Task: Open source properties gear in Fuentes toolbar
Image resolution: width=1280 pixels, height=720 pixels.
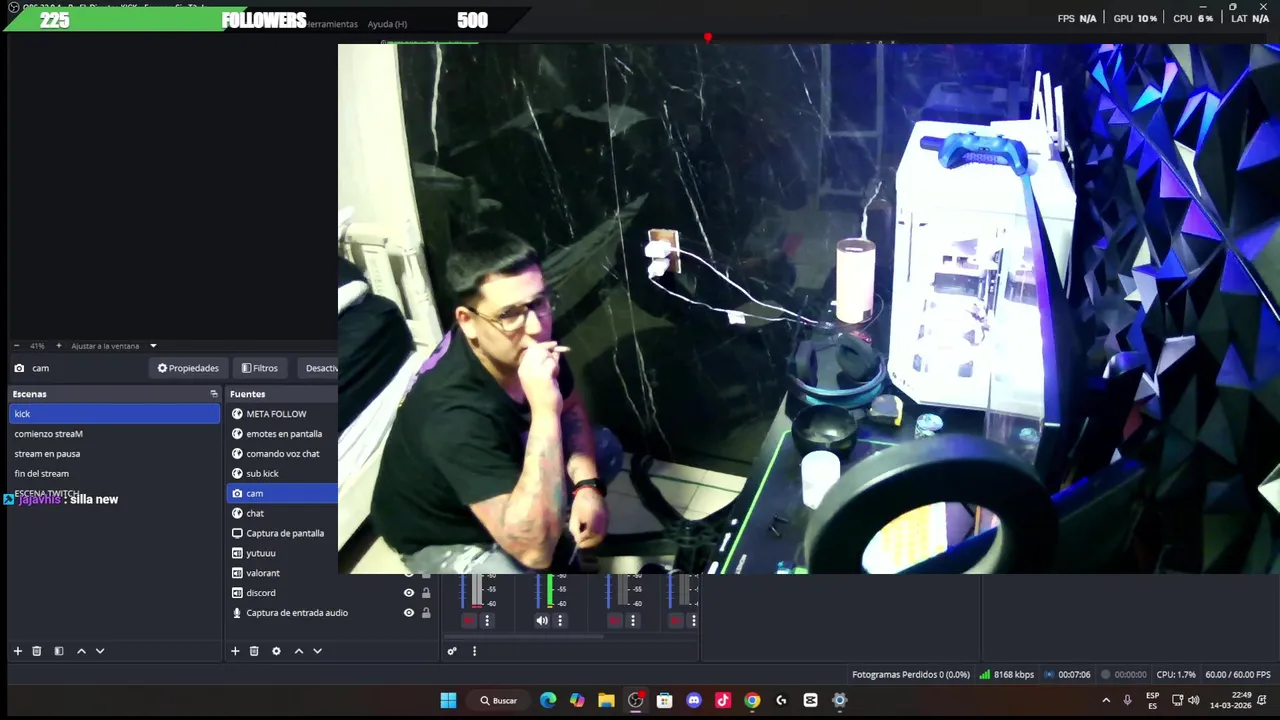Action: [x=276, y=651]
